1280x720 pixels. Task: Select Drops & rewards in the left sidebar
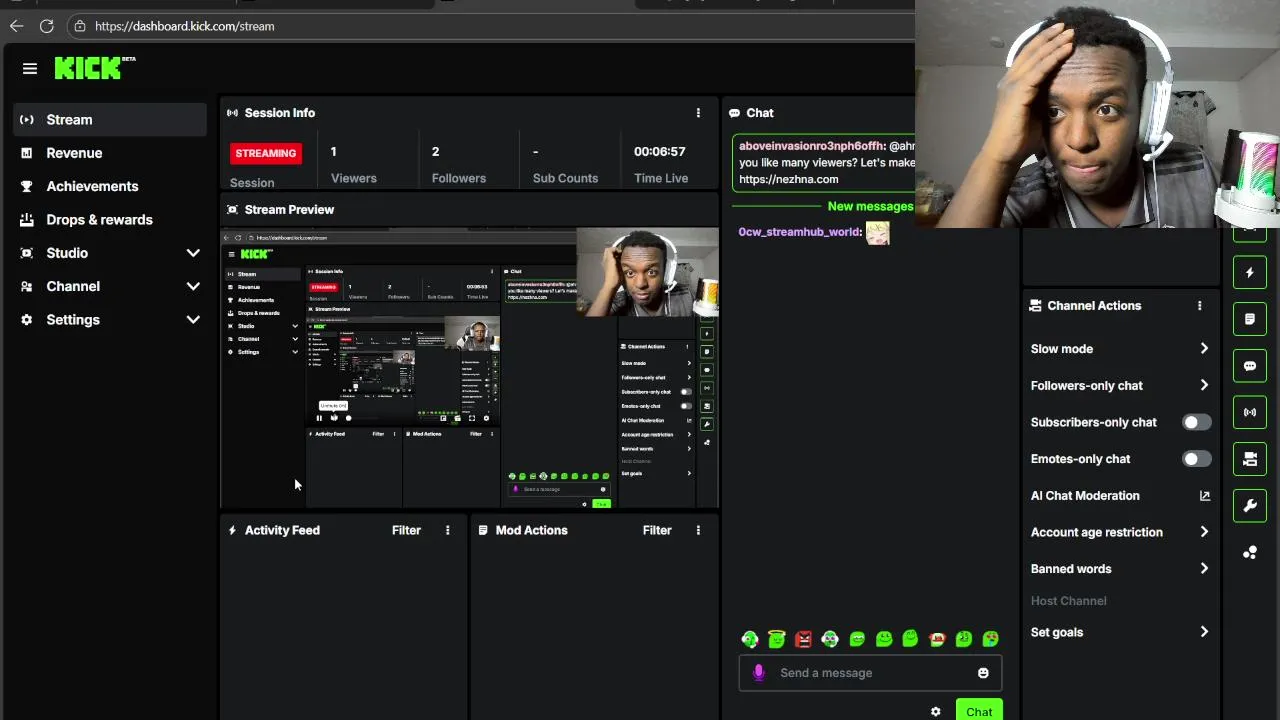pyautogui.click(x=110, y=220)
